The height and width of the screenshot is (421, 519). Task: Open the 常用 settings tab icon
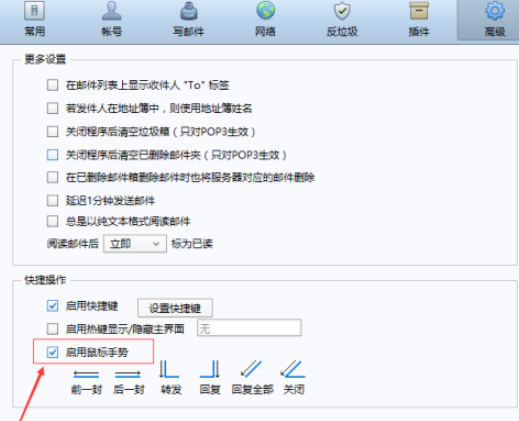[34, 11]
